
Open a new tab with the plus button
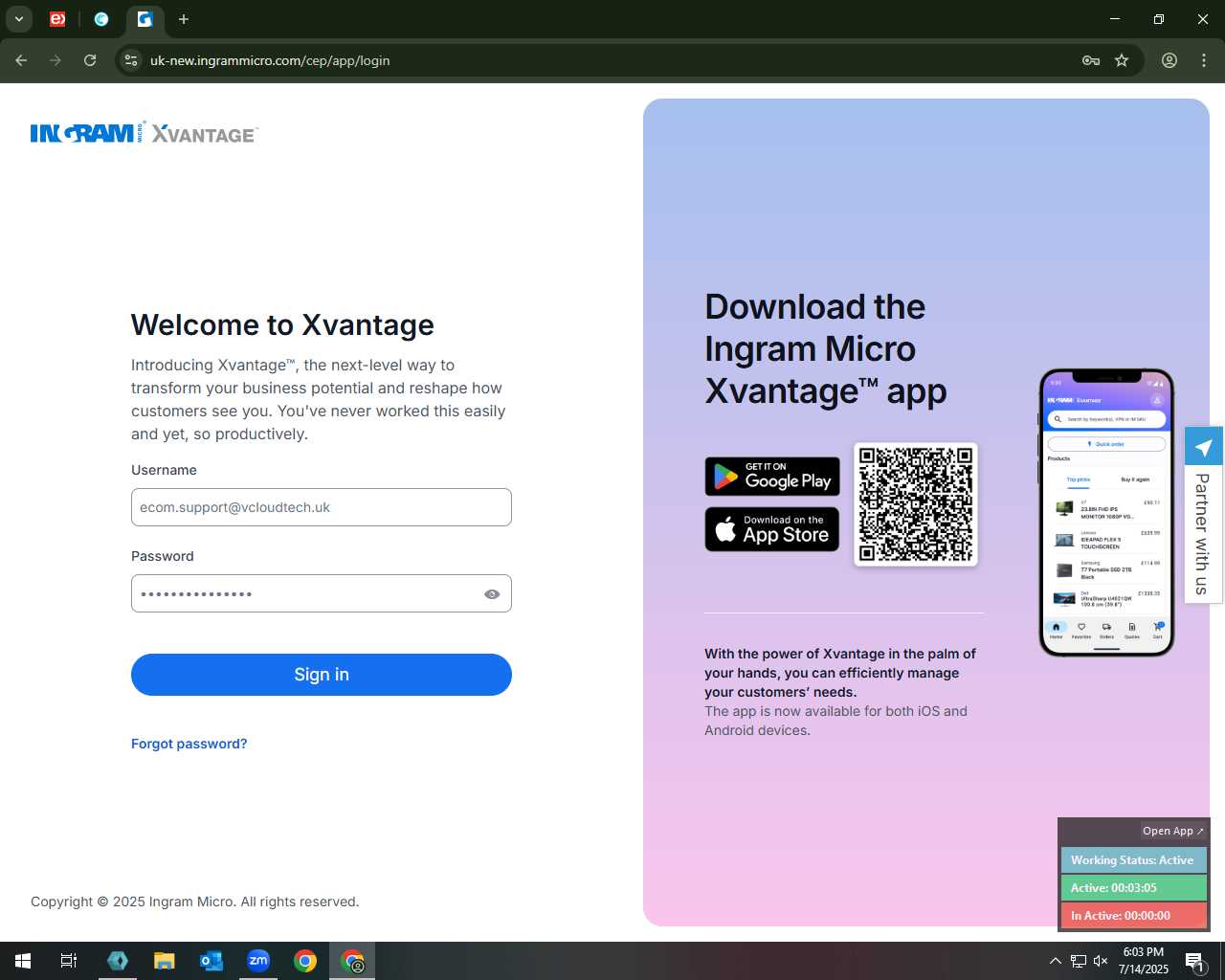184,19
